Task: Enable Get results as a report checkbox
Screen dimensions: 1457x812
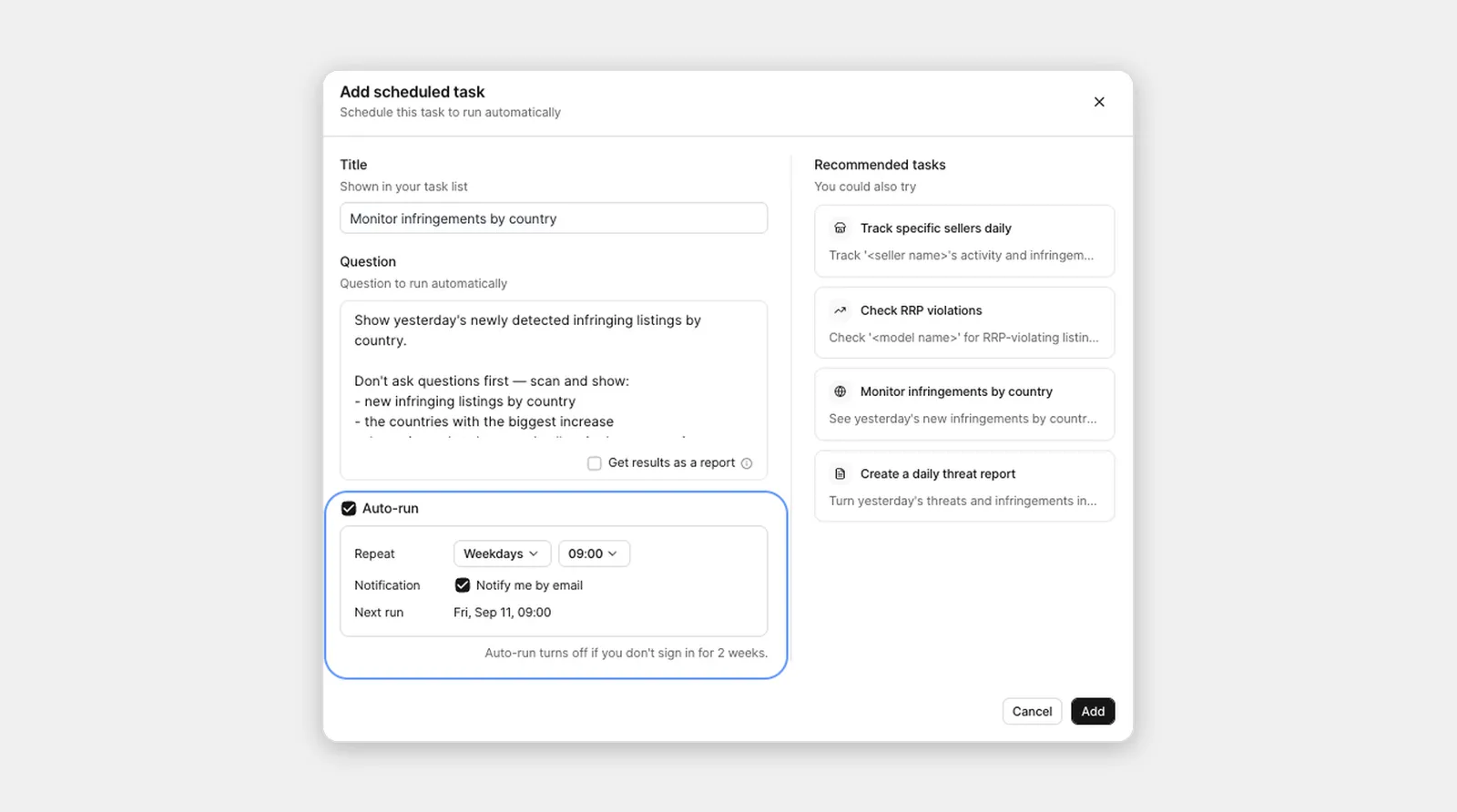Action: click(x=595, y=463)
